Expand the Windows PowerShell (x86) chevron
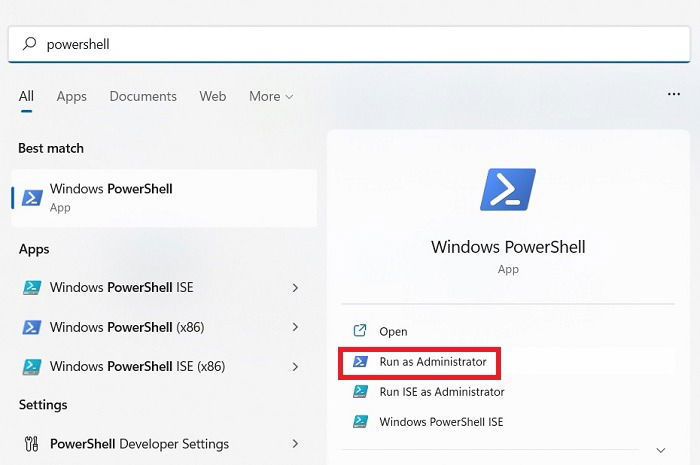 295,327
